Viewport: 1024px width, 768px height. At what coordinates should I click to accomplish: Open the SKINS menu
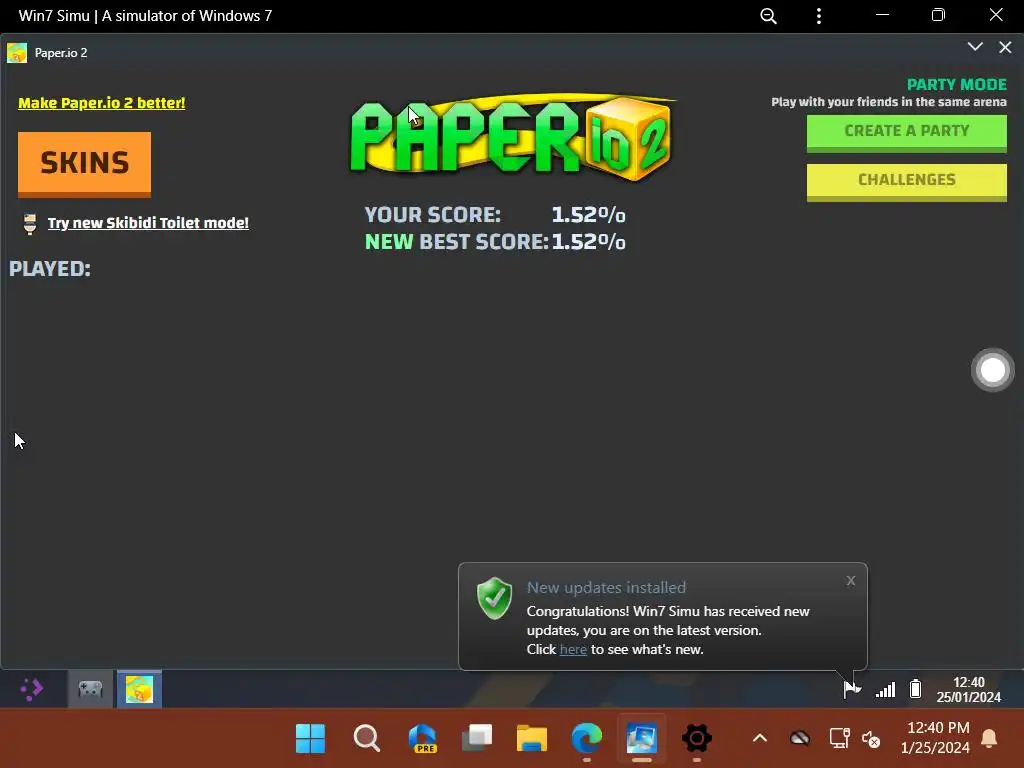click(x=84, y=164)
